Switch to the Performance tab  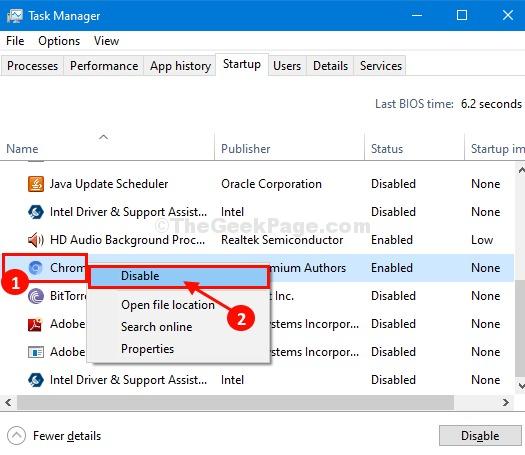click(x=104, y=66)
